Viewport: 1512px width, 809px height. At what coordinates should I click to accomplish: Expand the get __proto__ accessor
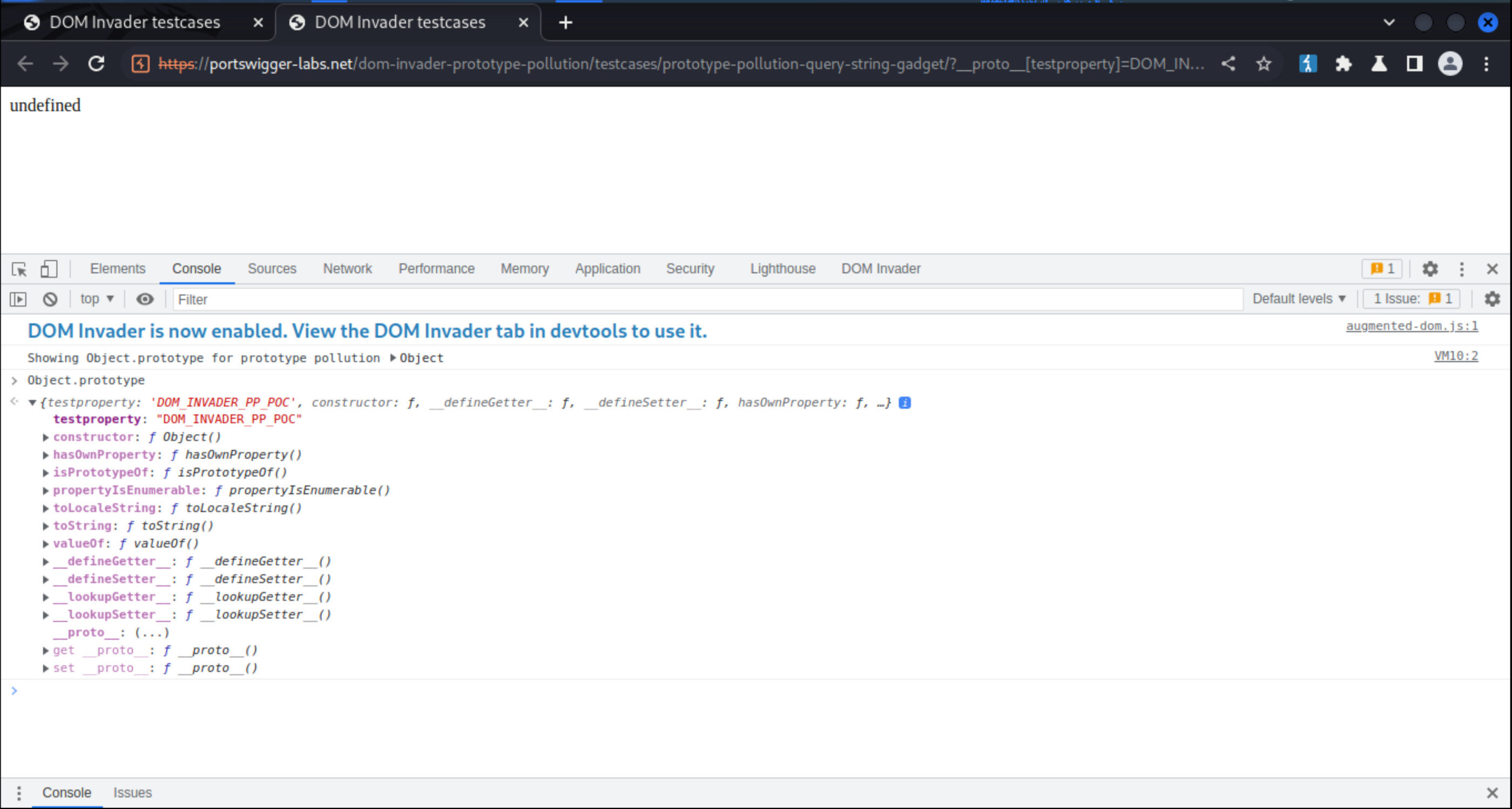click(45, 650)
